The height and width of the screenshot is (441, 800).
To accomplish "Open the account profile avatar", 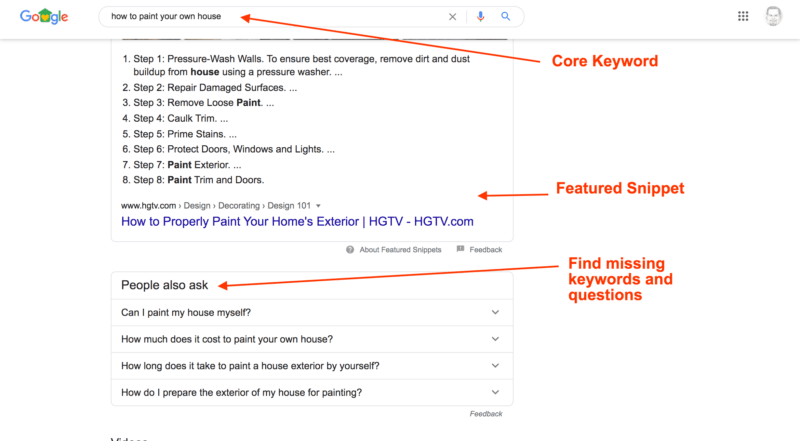I will point(773,16).
